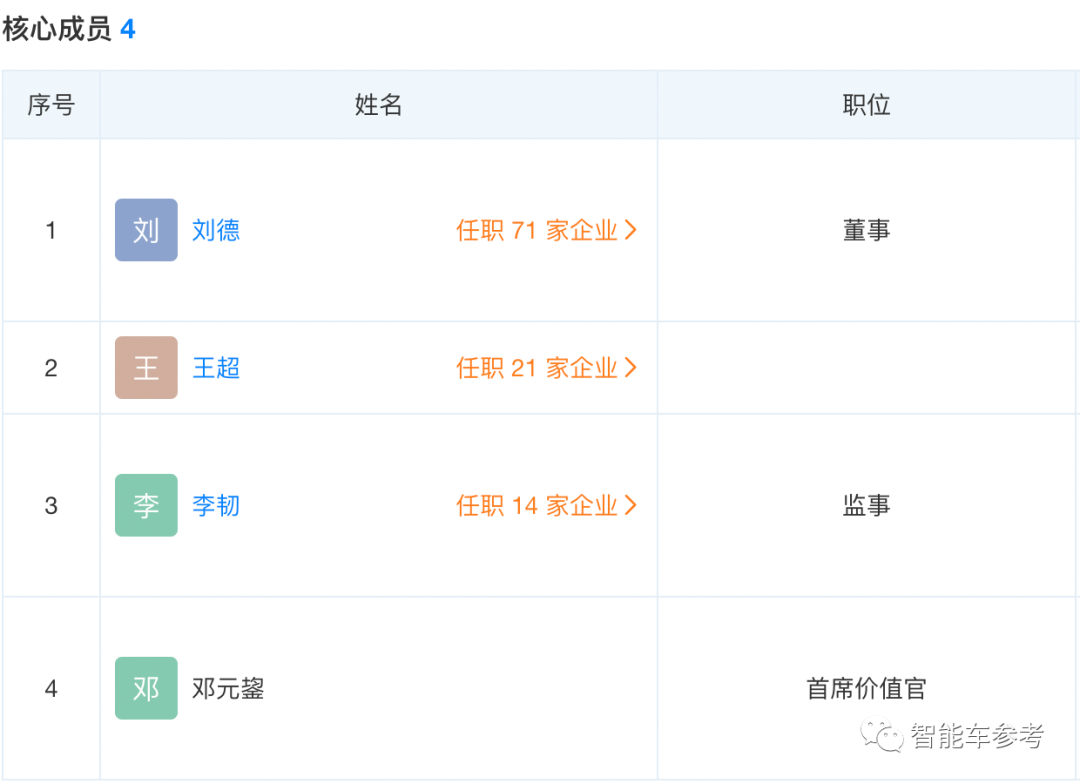Open 李韧's profile link
Image resolution: width=1080 pixels, height=784 pixels.
216,505
